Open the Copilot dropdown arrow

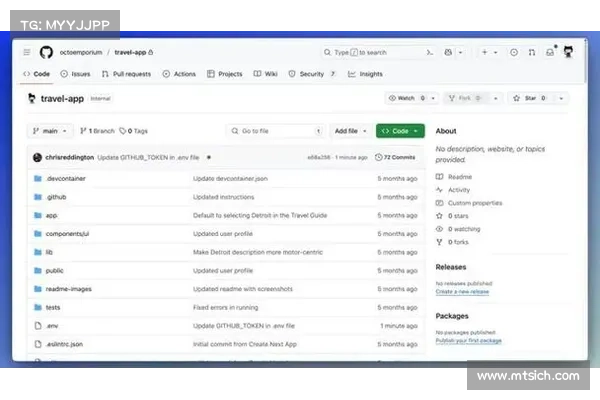(x=461, y=52)
